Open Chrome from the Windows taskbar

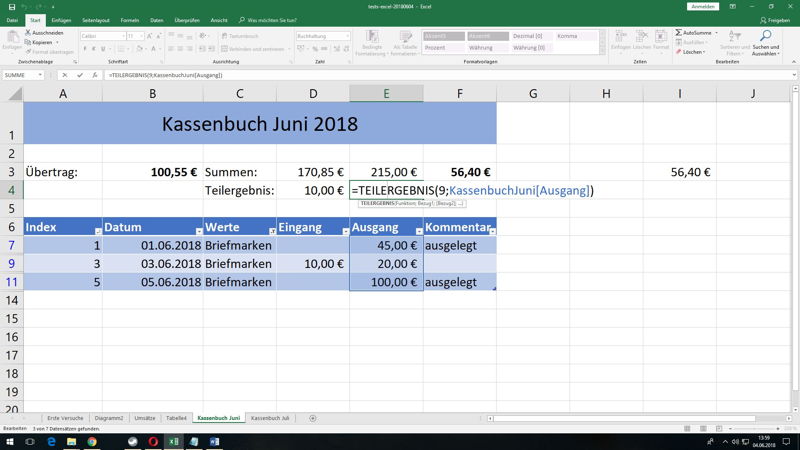click(x=92, y=441)
